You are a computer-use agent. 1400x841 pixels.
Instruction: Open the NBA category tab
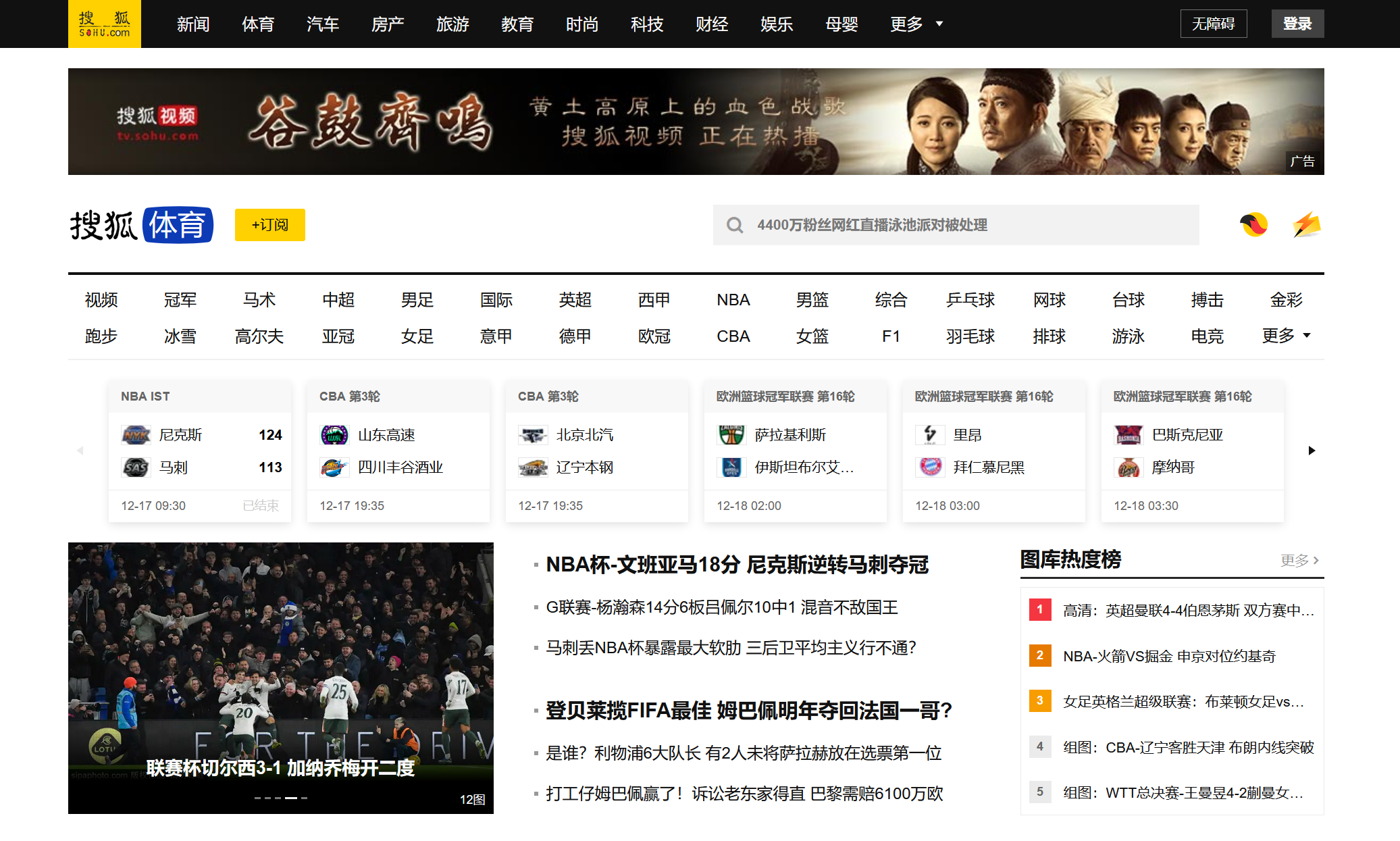733,300
